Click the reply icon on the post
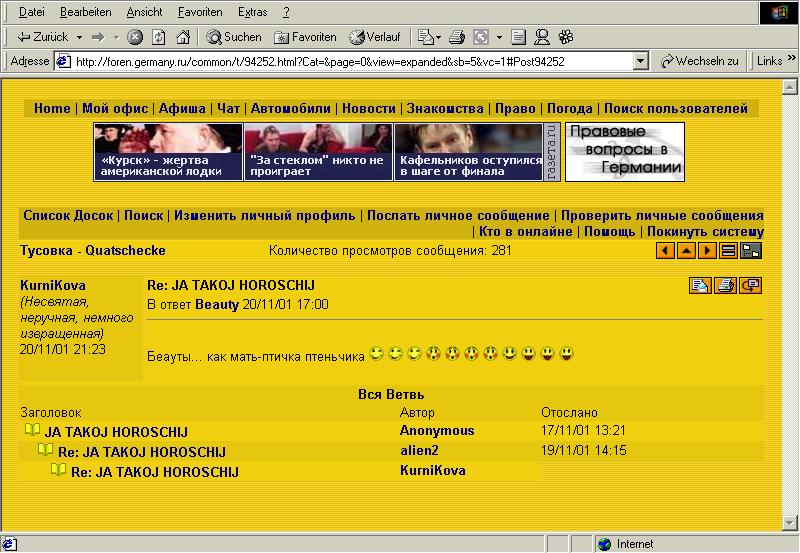 pos(749,286)
